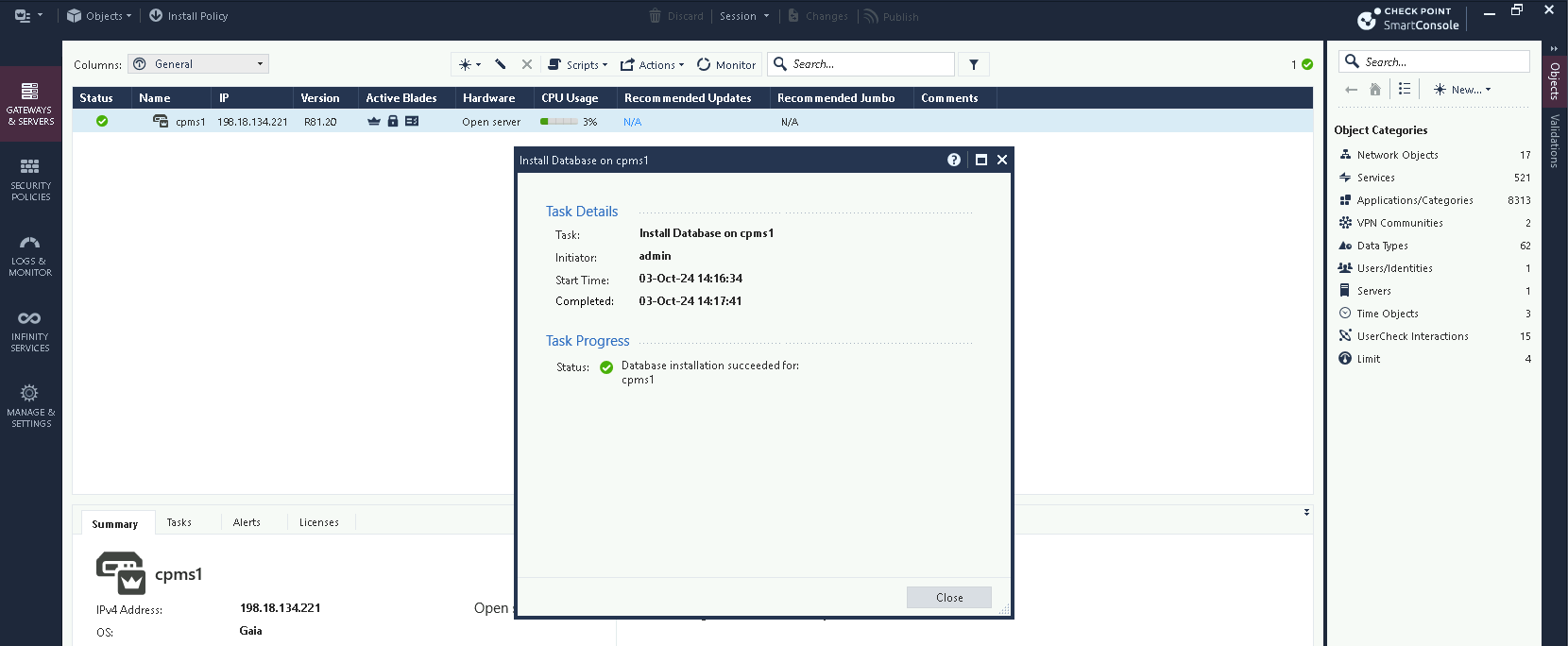The width and height of the screenshot is (1568, 646).
Task: Click Close button in Install Database dialog
Action: pyautogui.click(x=948, y=597)
